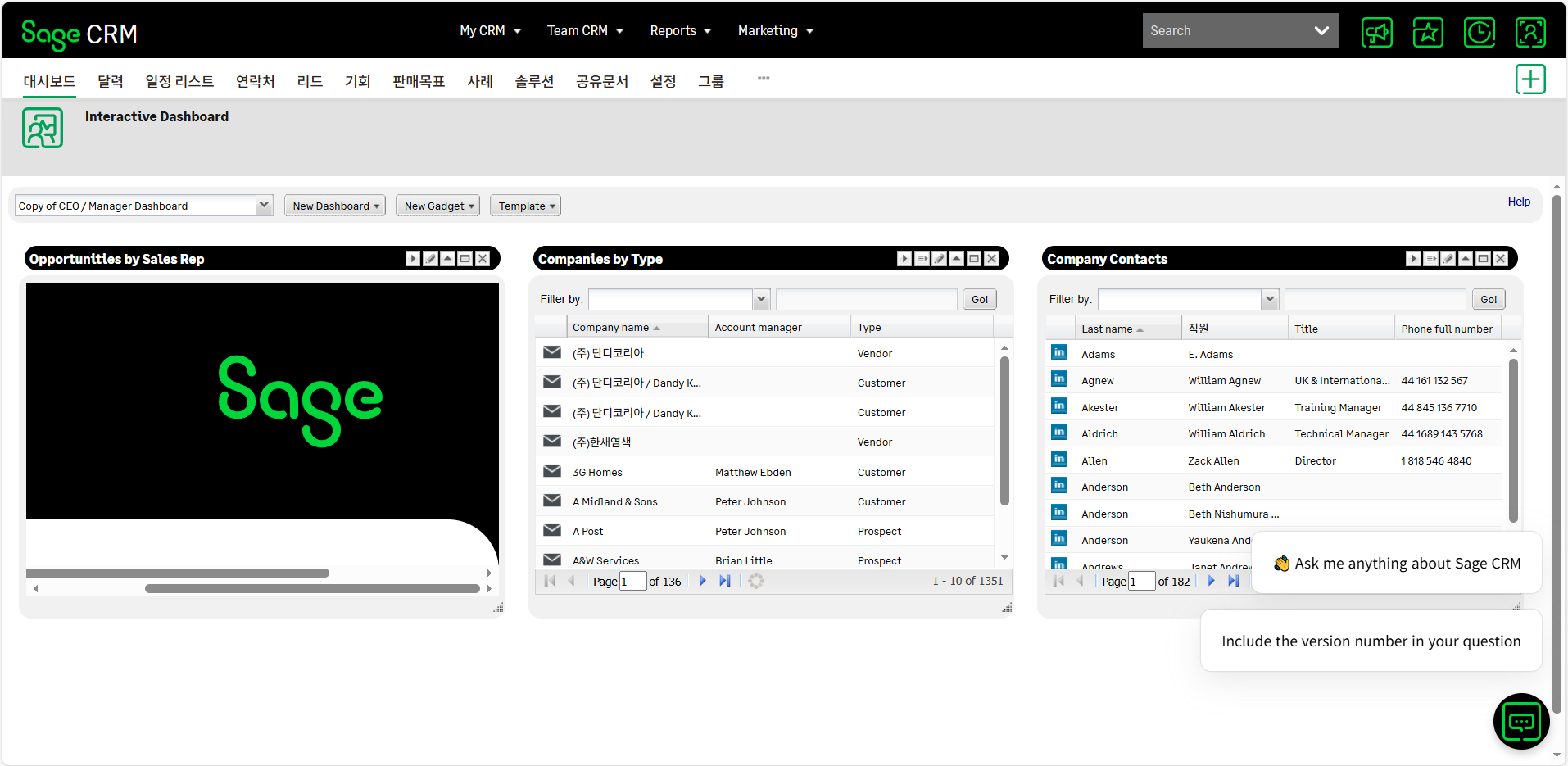Click the Sage CRM logo

pyautogui.click(x=79, y=34)
